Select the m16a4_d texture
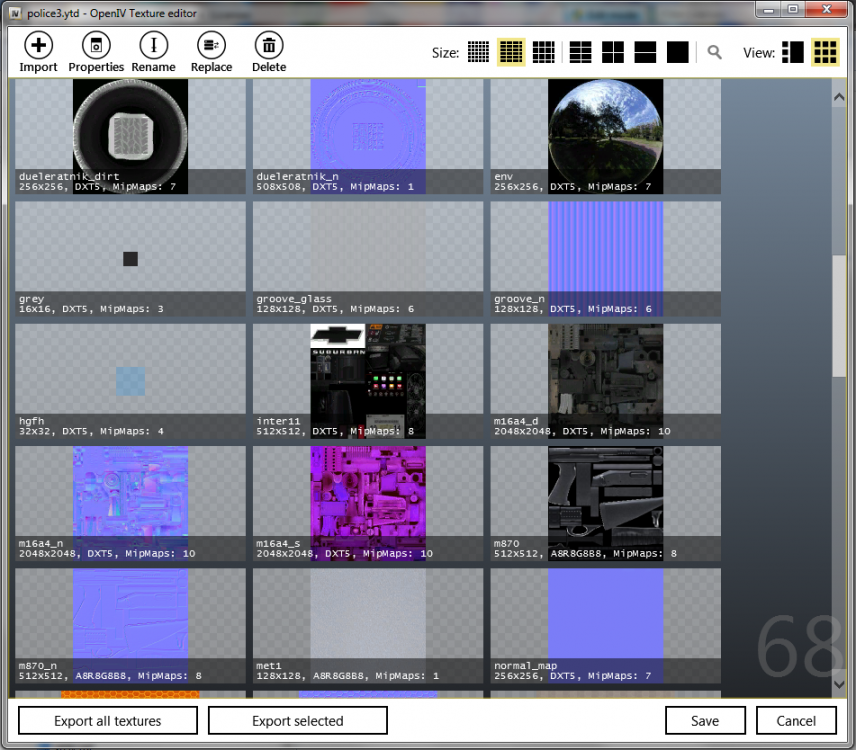The image size is (856, 750). pyautogui.click(x=605, y=381)
